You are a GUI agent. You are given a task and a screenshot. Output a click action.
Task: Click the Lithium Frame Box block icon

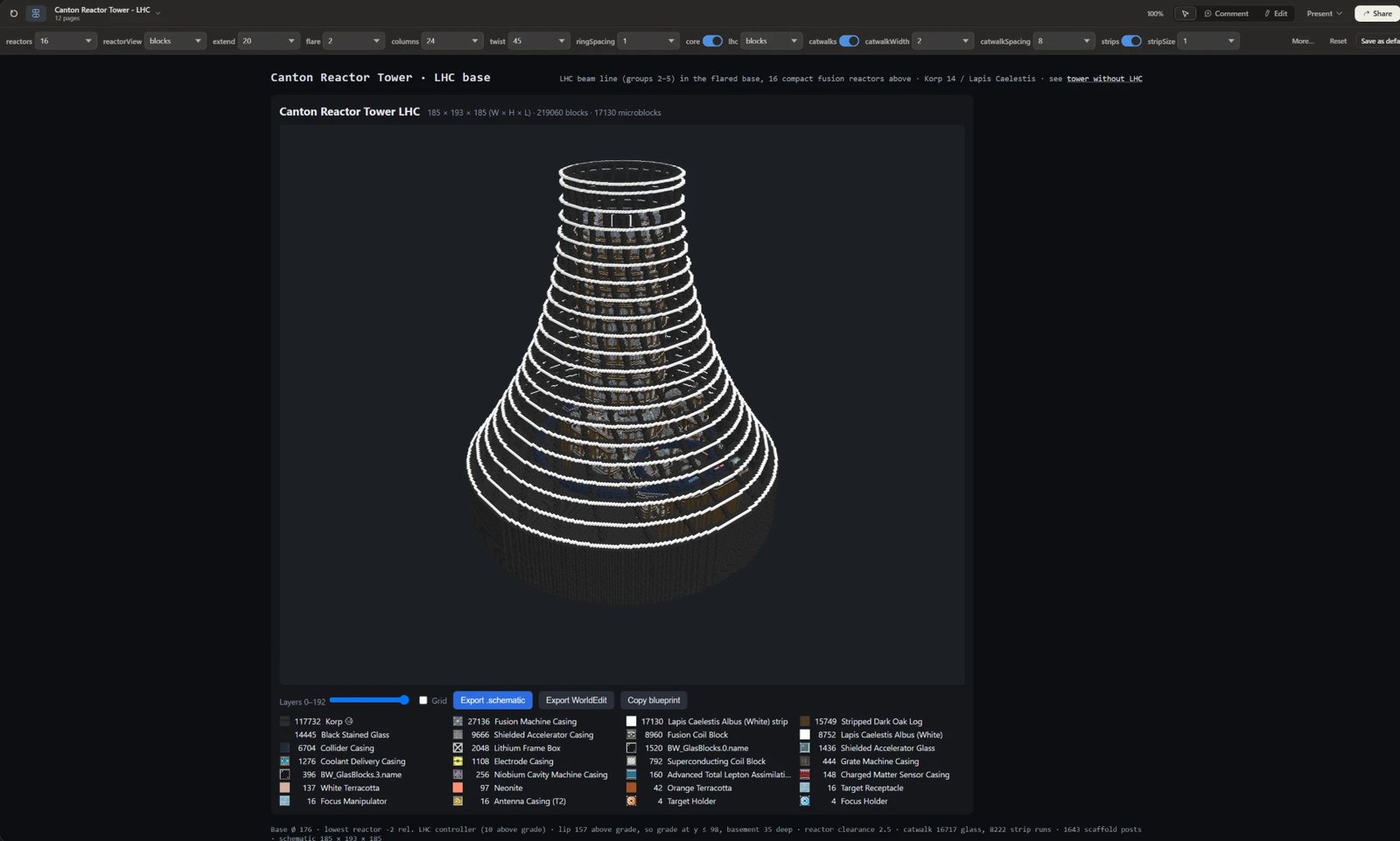tap(458, 748)
